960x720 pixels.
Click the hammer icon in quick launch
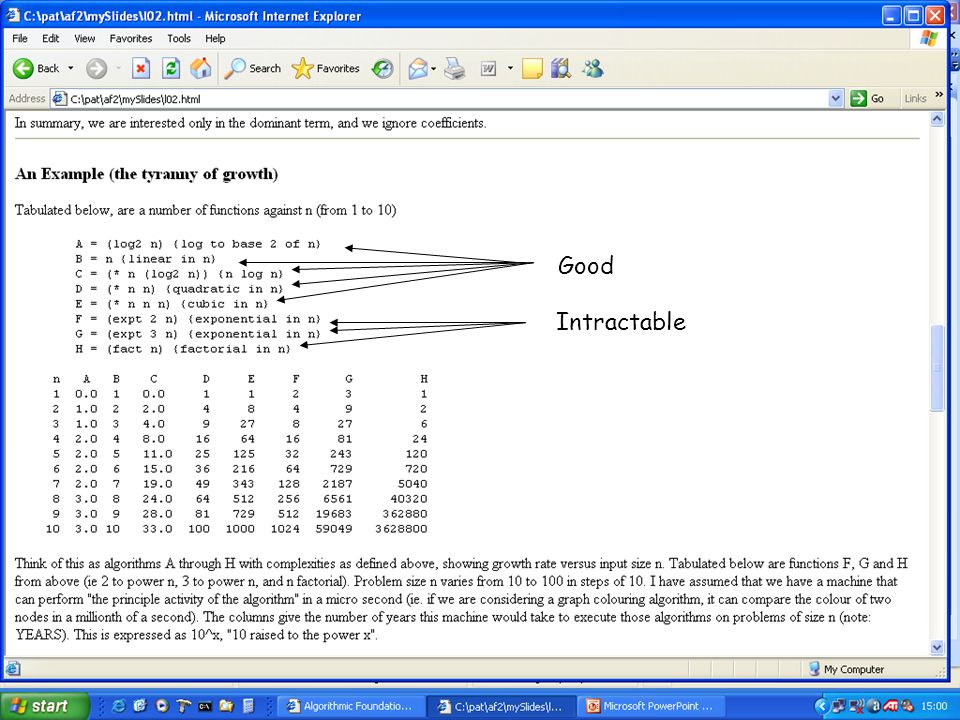coord(183,706)
